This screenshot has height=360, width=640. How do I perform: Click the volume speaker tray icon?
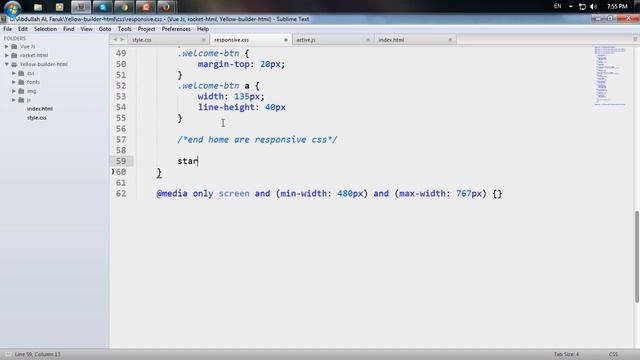593,7
